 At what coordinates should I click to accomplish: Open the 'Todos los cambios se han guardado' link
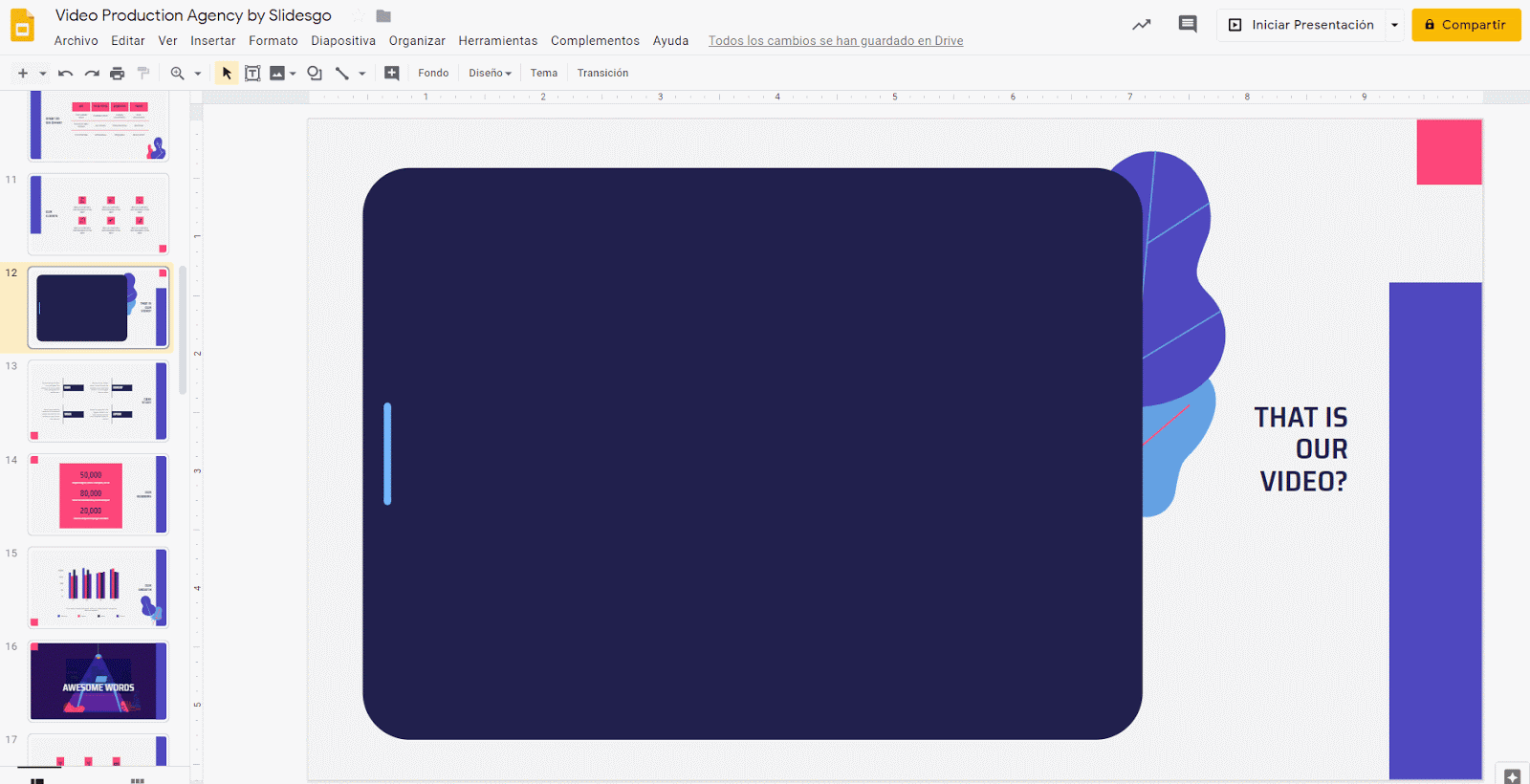coord(836,41)
